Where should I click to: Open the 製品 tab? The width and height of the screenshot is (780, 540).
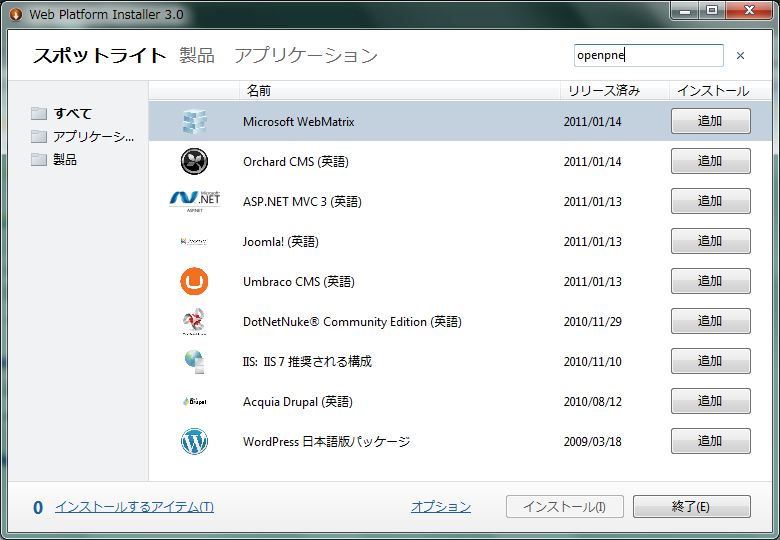point(197,56)
